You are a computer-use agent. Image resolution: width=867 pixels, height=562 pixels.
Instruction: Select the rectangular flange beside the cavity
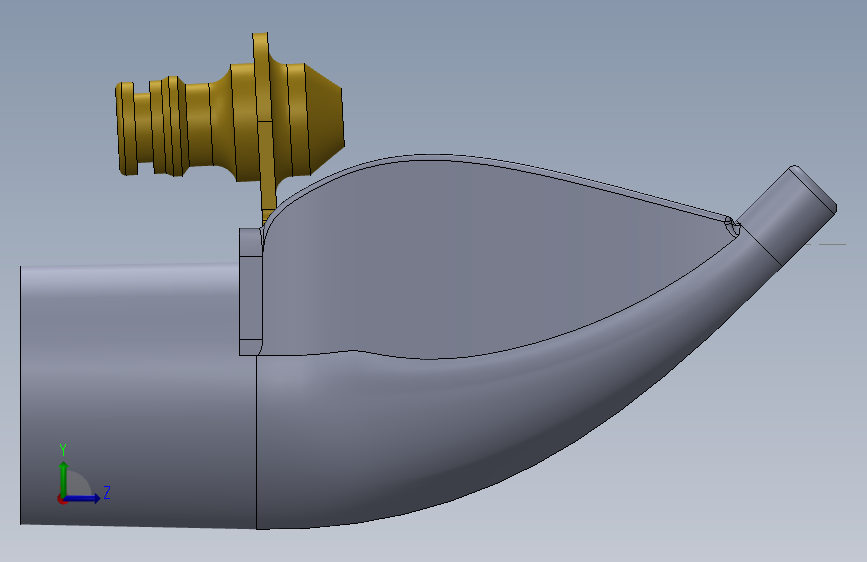coord(250,292)
